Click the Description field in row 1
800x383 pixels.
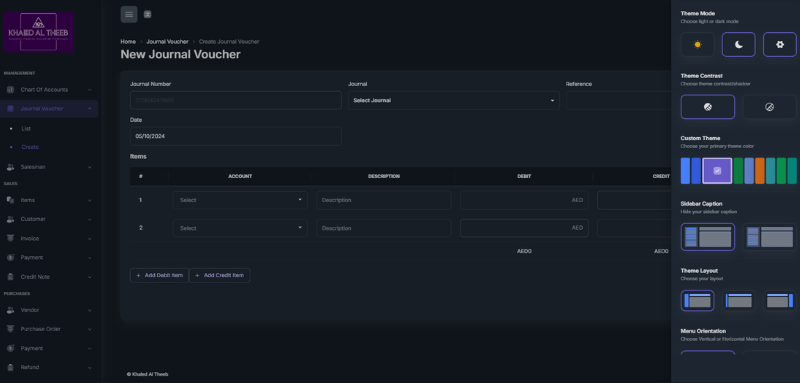point(384,200)
